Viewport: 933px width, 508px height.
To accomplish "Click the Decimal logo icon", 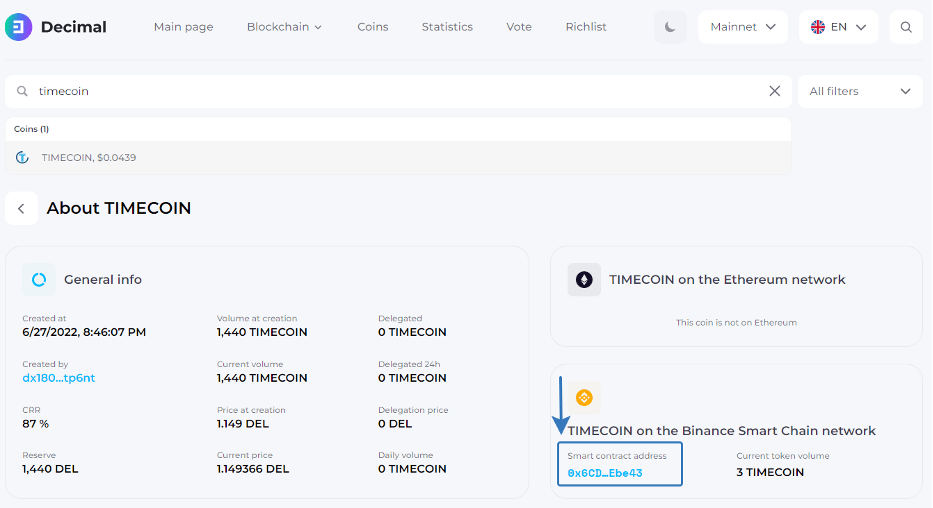I will 18,27.
